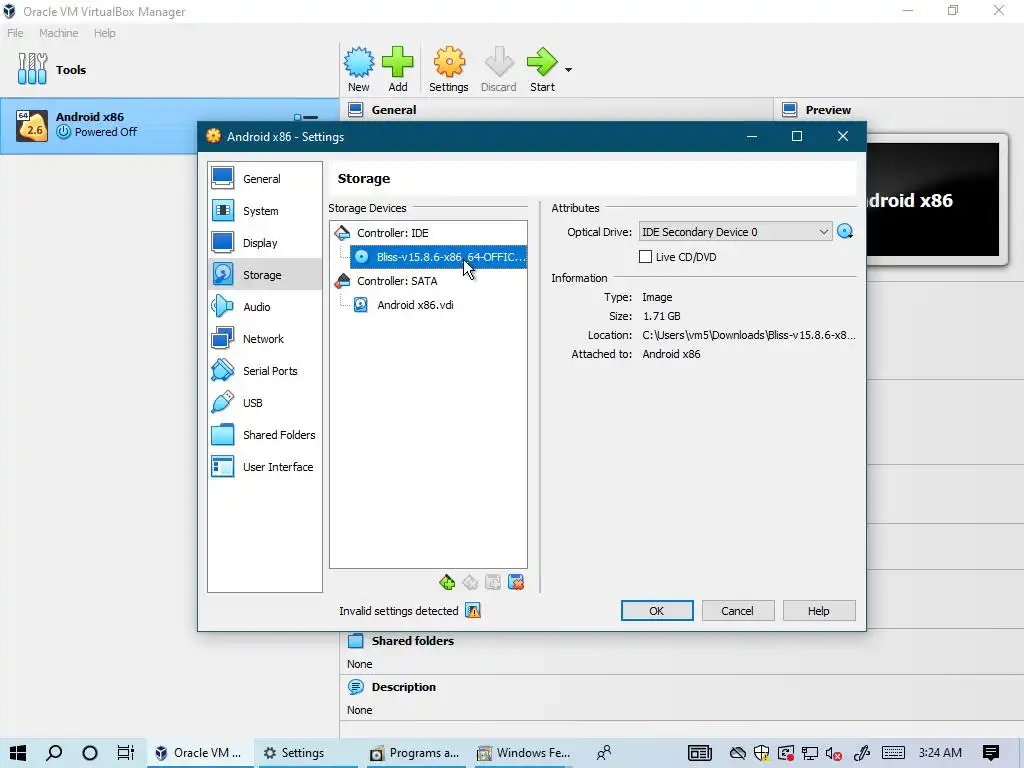
Task: Click the Add machine toolbar icon
Action: click(398, 69)
